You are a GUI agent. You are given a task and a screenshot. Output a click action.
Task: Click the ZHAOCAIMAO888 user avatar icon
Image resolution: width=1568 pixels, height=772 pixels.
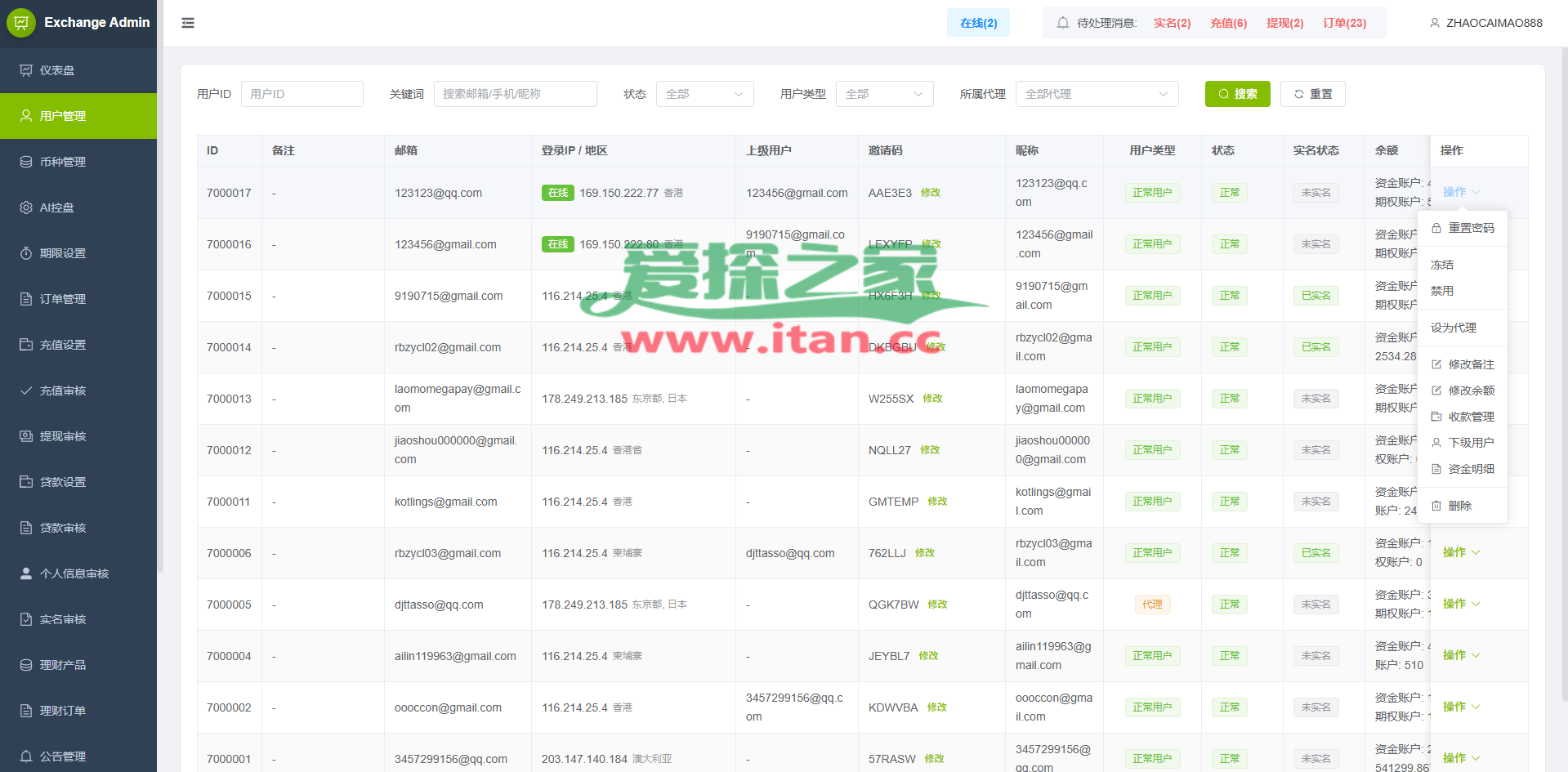tap(1435, 23)
